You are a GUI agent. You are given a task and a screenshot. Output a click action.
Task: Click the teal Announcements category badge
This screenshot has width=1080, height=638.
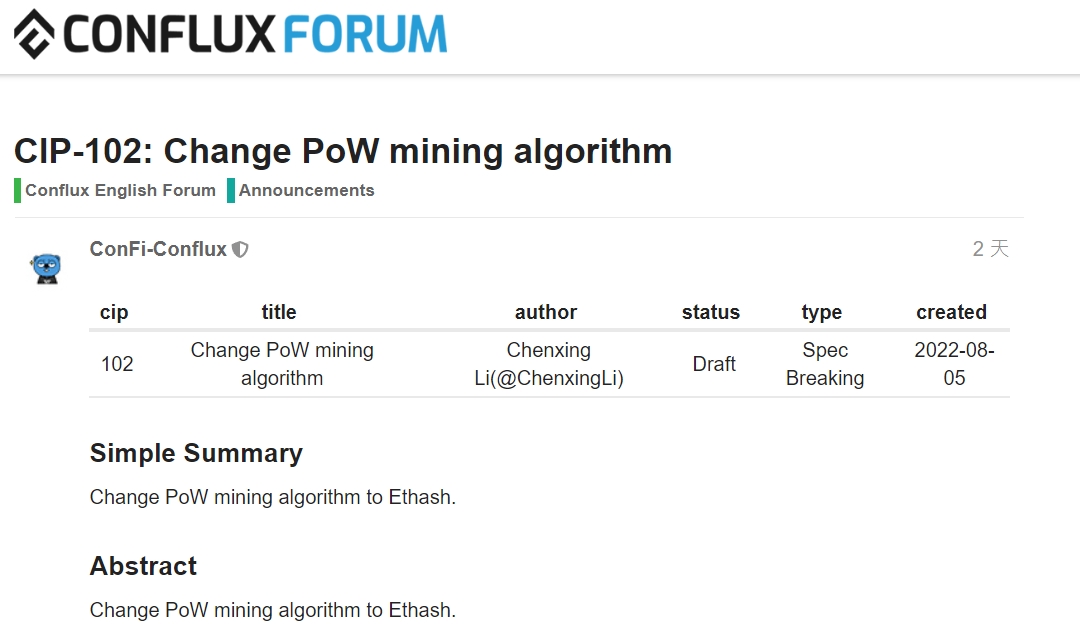tap(231, 191)
